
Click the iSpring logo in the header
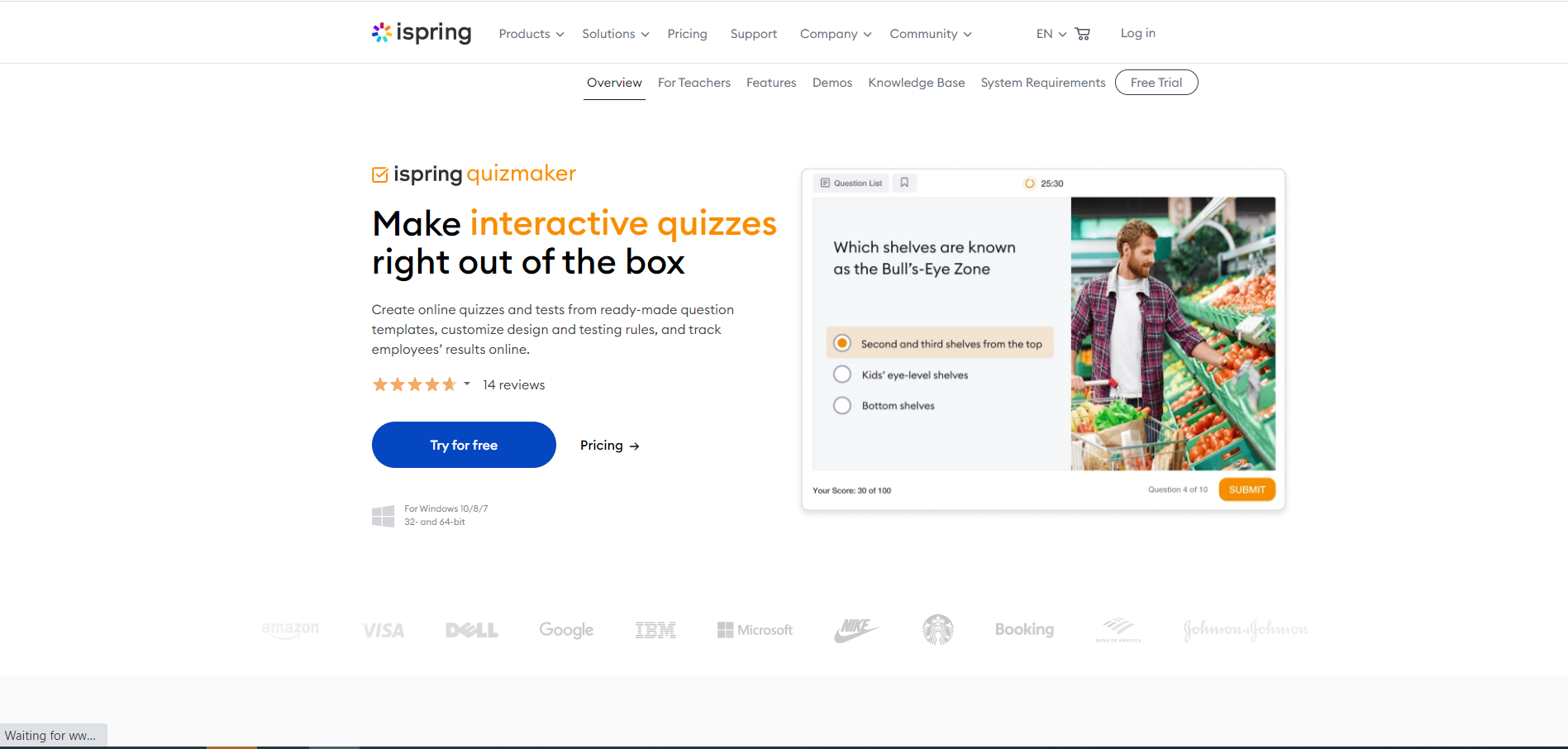[x=422, y=33]
